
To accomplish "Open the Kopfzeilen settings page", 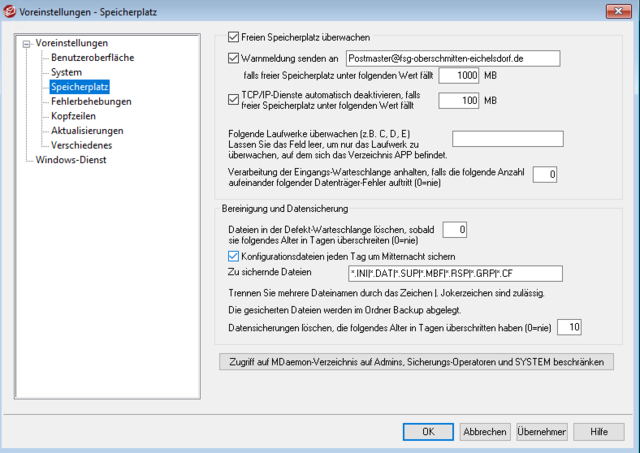I will (73, 116).
